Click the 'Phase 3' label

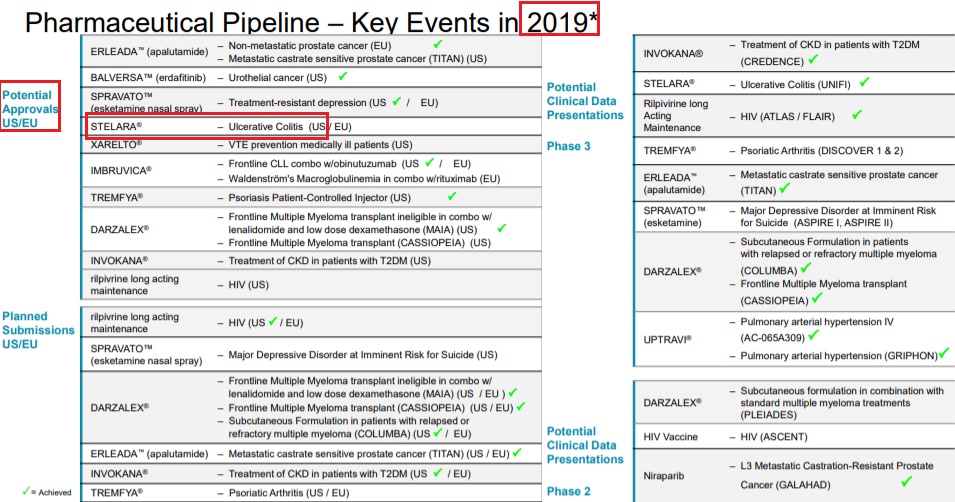568,146
